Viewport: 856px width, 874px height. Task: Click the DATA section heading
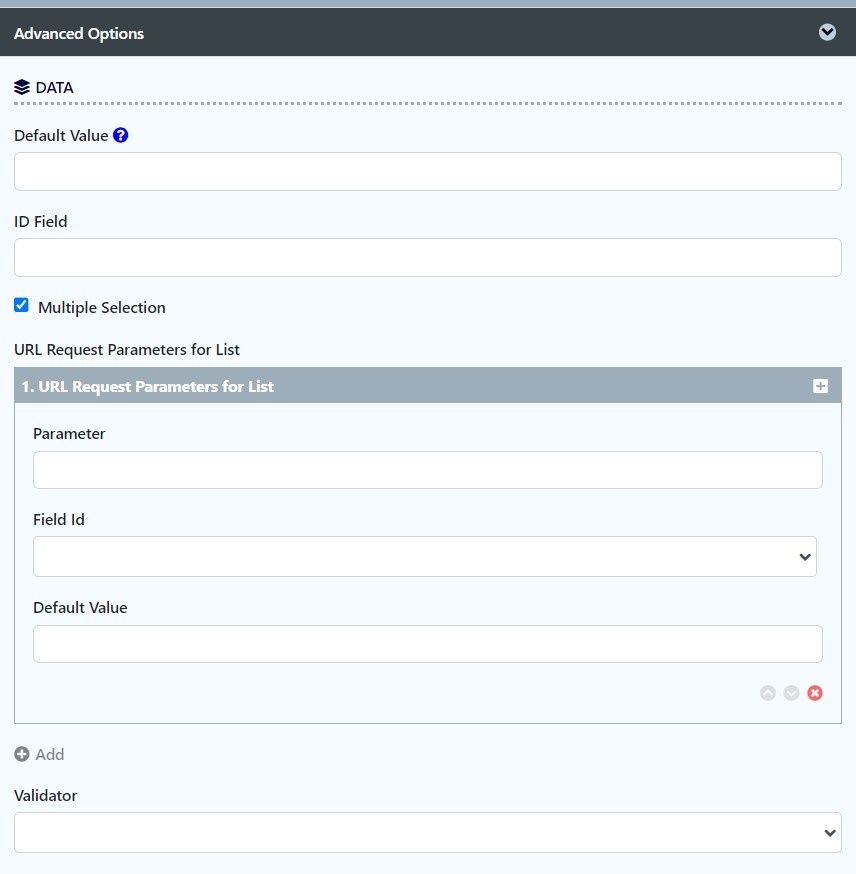54,88
